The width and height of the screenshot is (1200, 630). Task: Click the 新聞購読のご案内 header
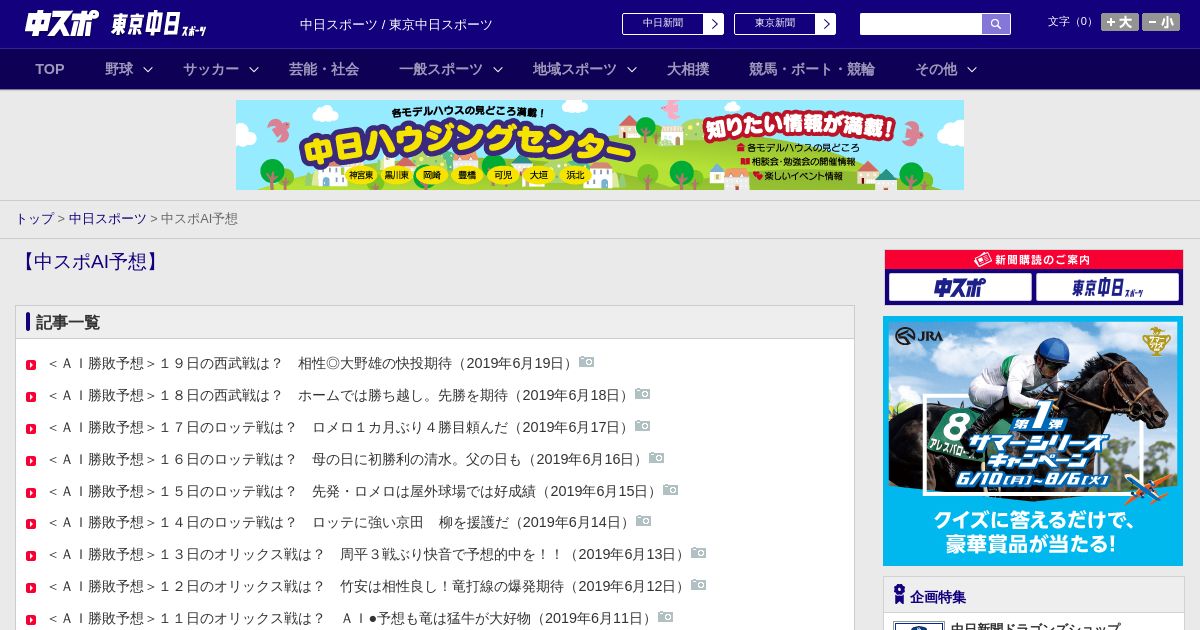coord(1034,260)
